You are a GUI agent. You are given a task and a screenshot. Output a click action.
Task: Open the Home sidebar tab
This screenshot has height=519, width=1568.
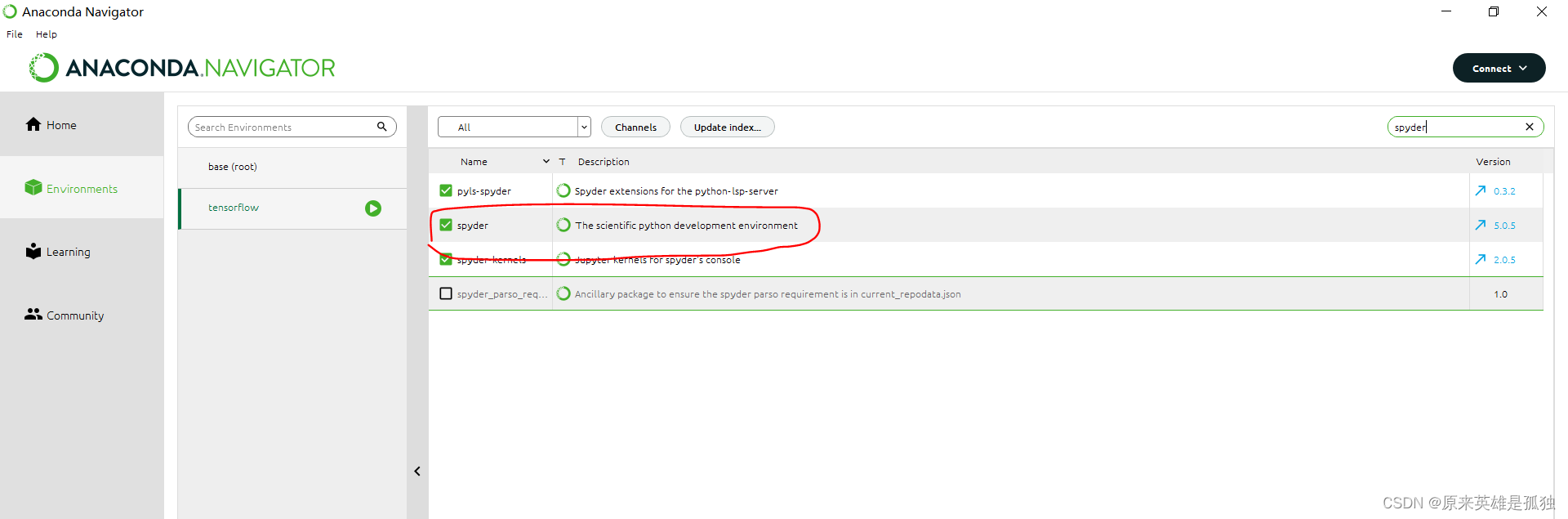(x=82, y=124)
